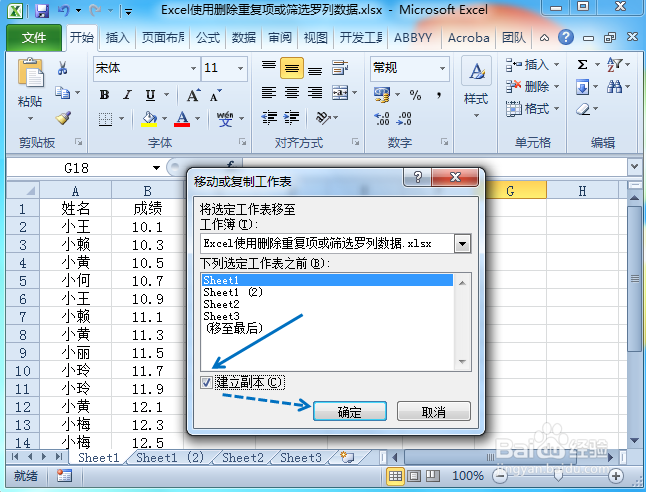The image size is (646, 492).
Task: Click Clear eraser icon
Action: (x=583, y=109)
